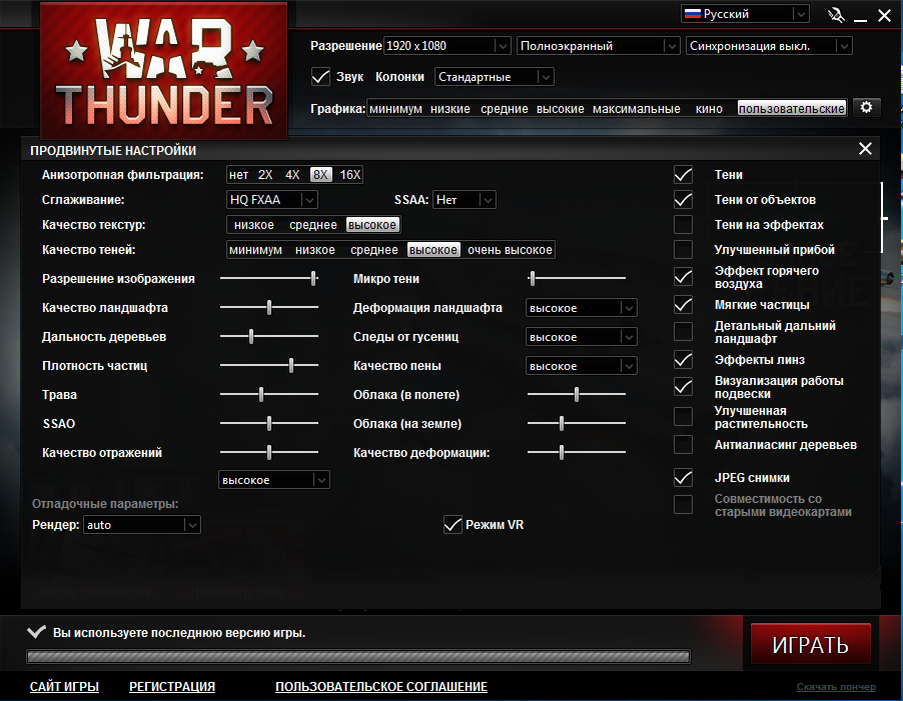
Task: Disable the Режим VR checkbox
Action: click(x=453, y=525)
